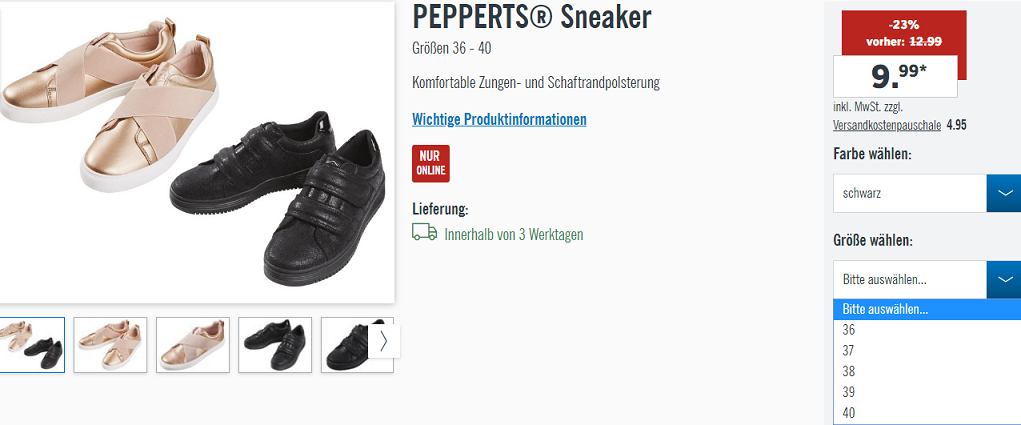View fourth thumbnail of black sneaker pair
The width and height of the screenshot is (1021, 425).
(275, 345)
